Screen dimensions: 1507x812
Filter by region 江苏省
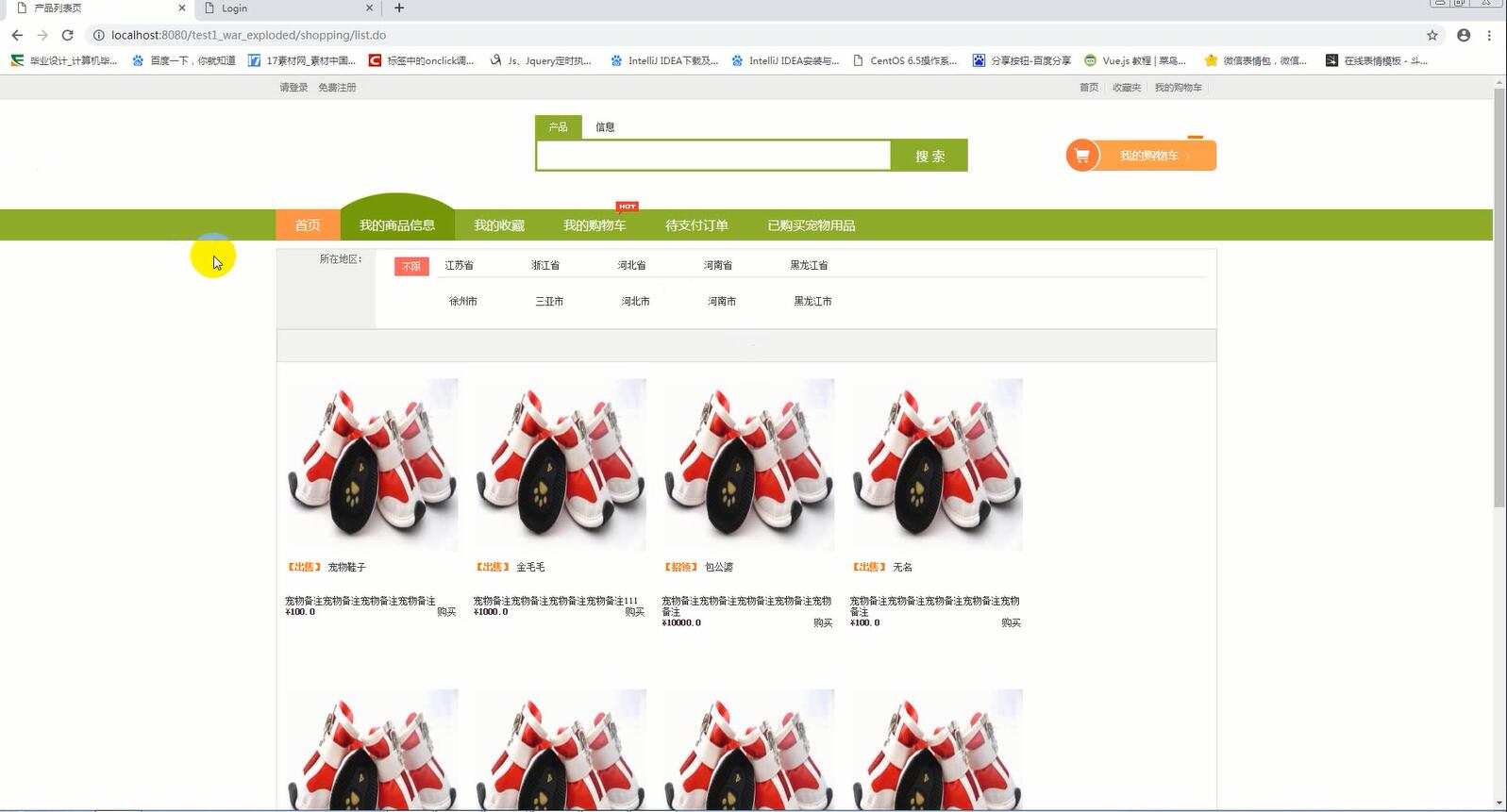coord(460,266)
